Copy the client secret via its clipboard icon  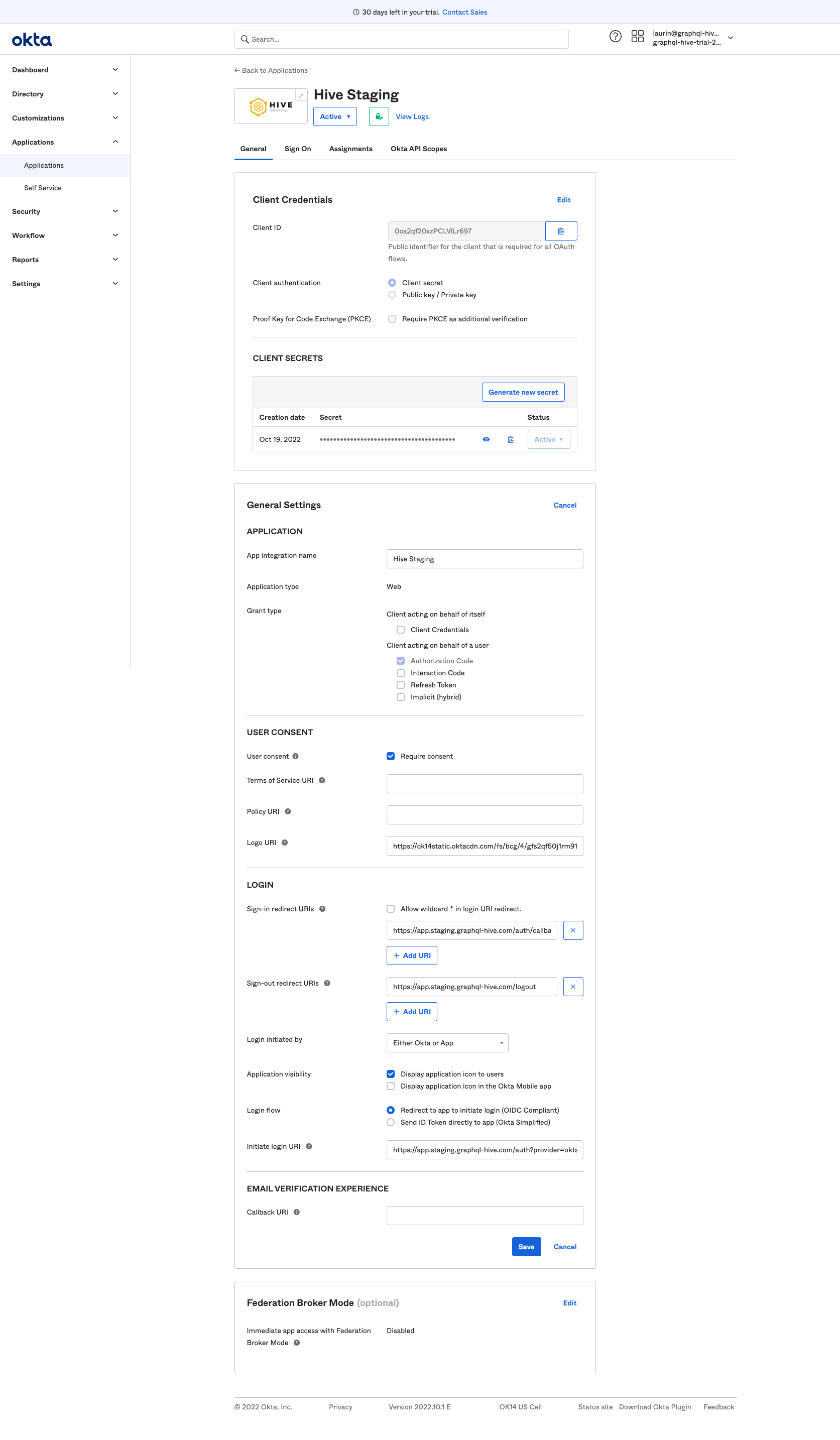tap(510, 439)
